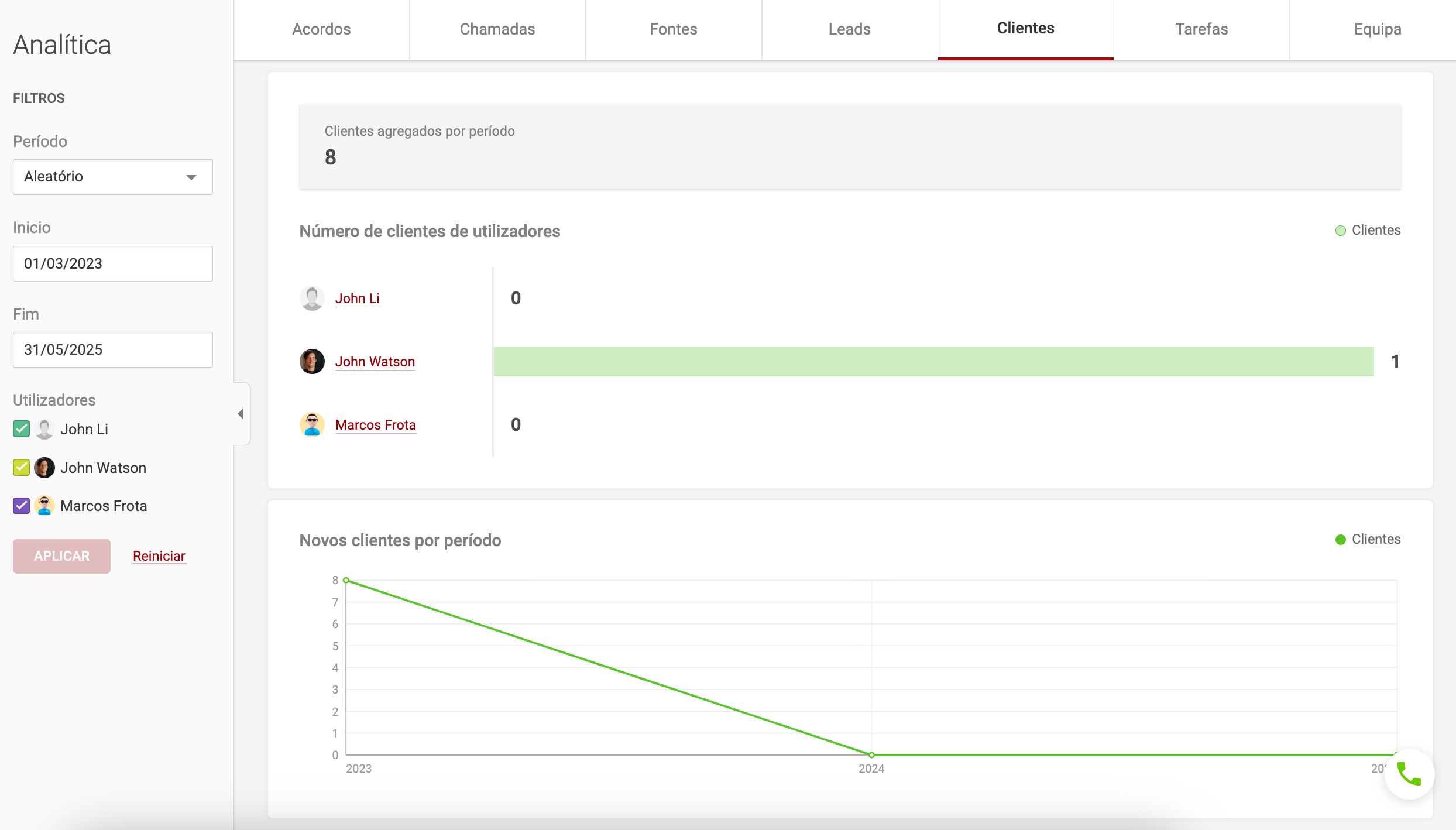This screenshot has width=1456, height=830.
Task: Click Marcos Frota's avatar in filters
Action: (x=44, y=506)
